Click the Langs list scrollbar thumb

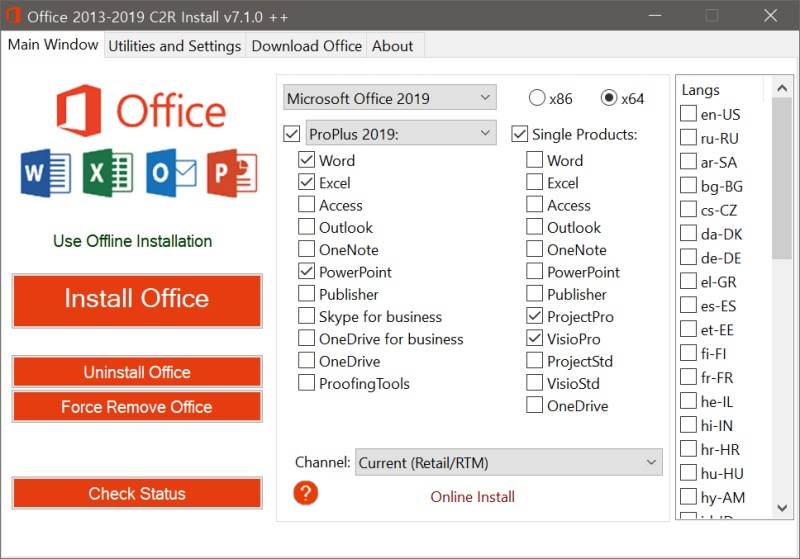782,179
